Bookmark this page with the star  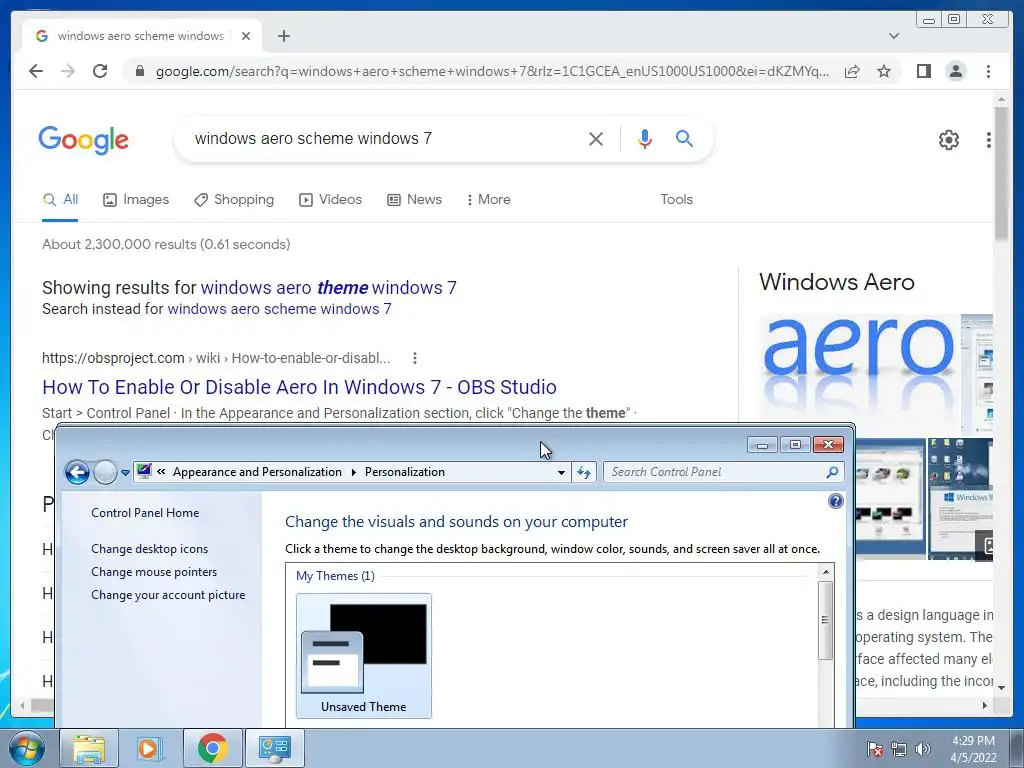pyautogui.click(x=884, y=71)
